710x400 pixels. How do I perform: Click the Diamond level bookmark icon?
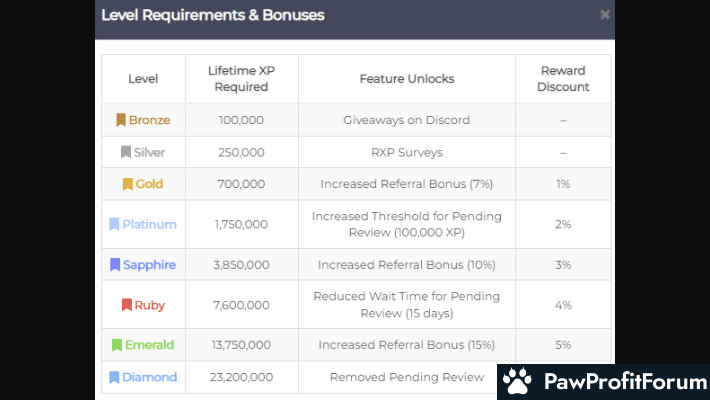pyautogui.click(x=114, y=377)
